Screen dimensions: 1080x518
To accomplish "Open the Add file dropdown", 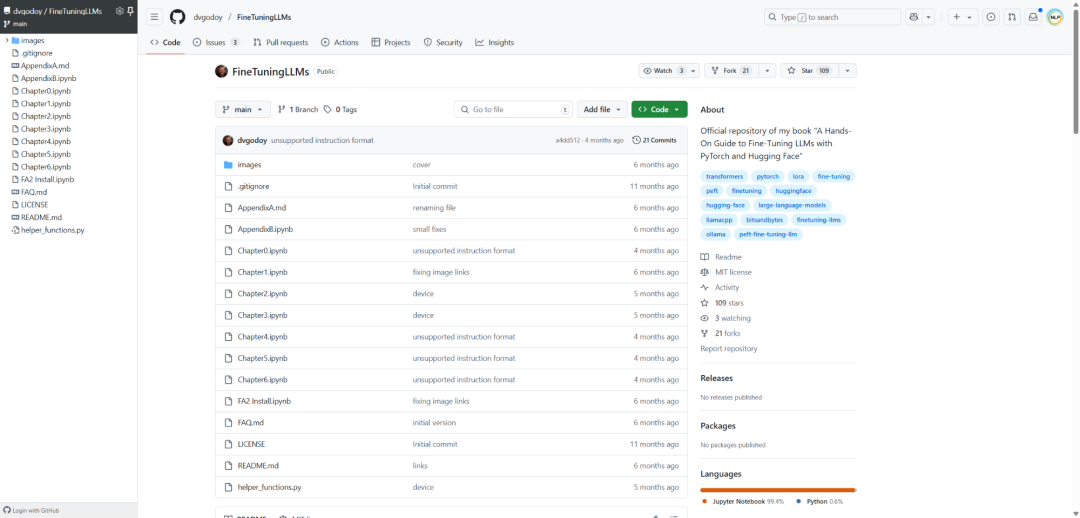I will coord(602,110).
